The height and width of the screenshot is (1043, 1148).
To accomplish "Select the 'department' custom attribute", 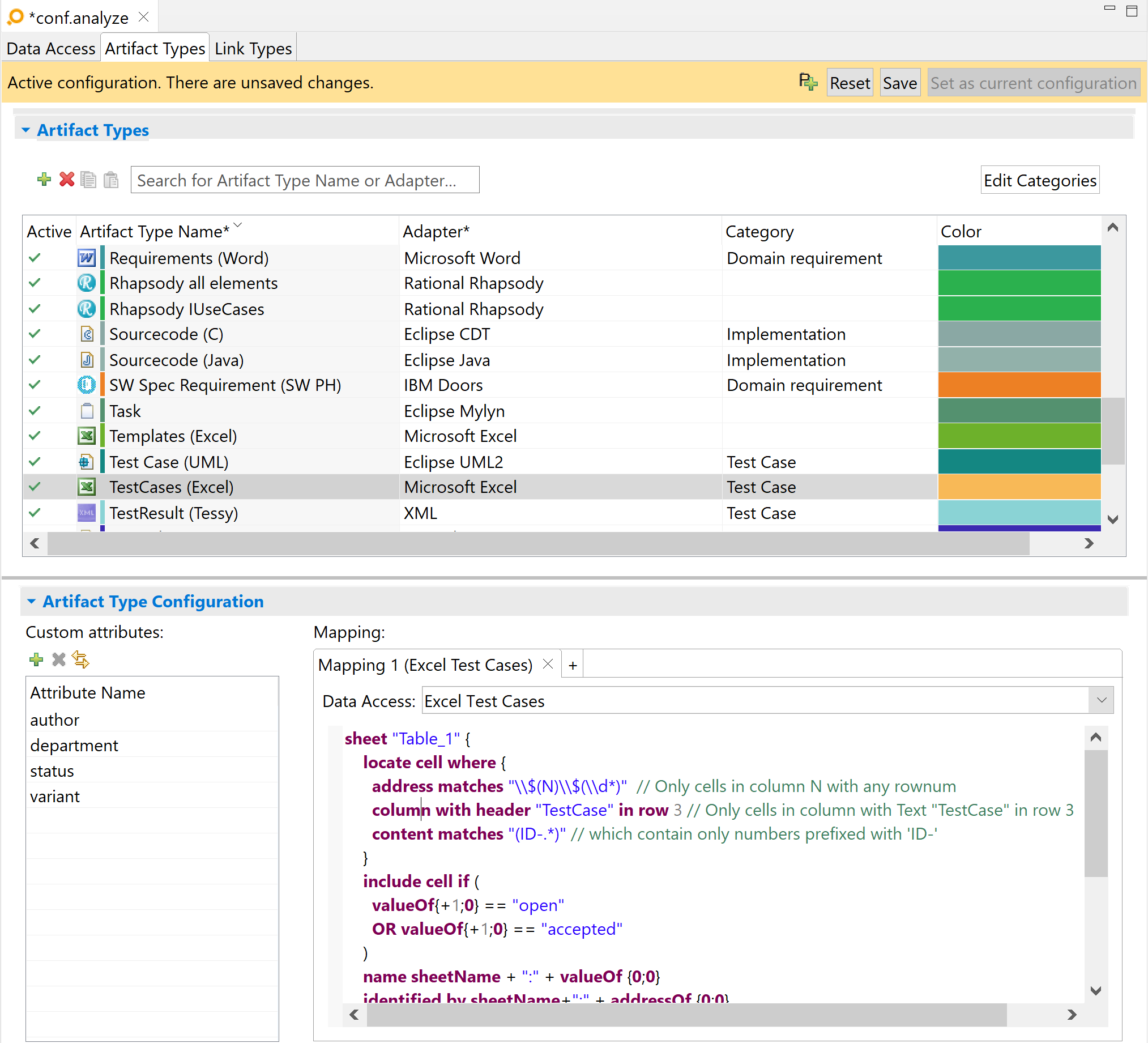I will (x=152, y=745).
